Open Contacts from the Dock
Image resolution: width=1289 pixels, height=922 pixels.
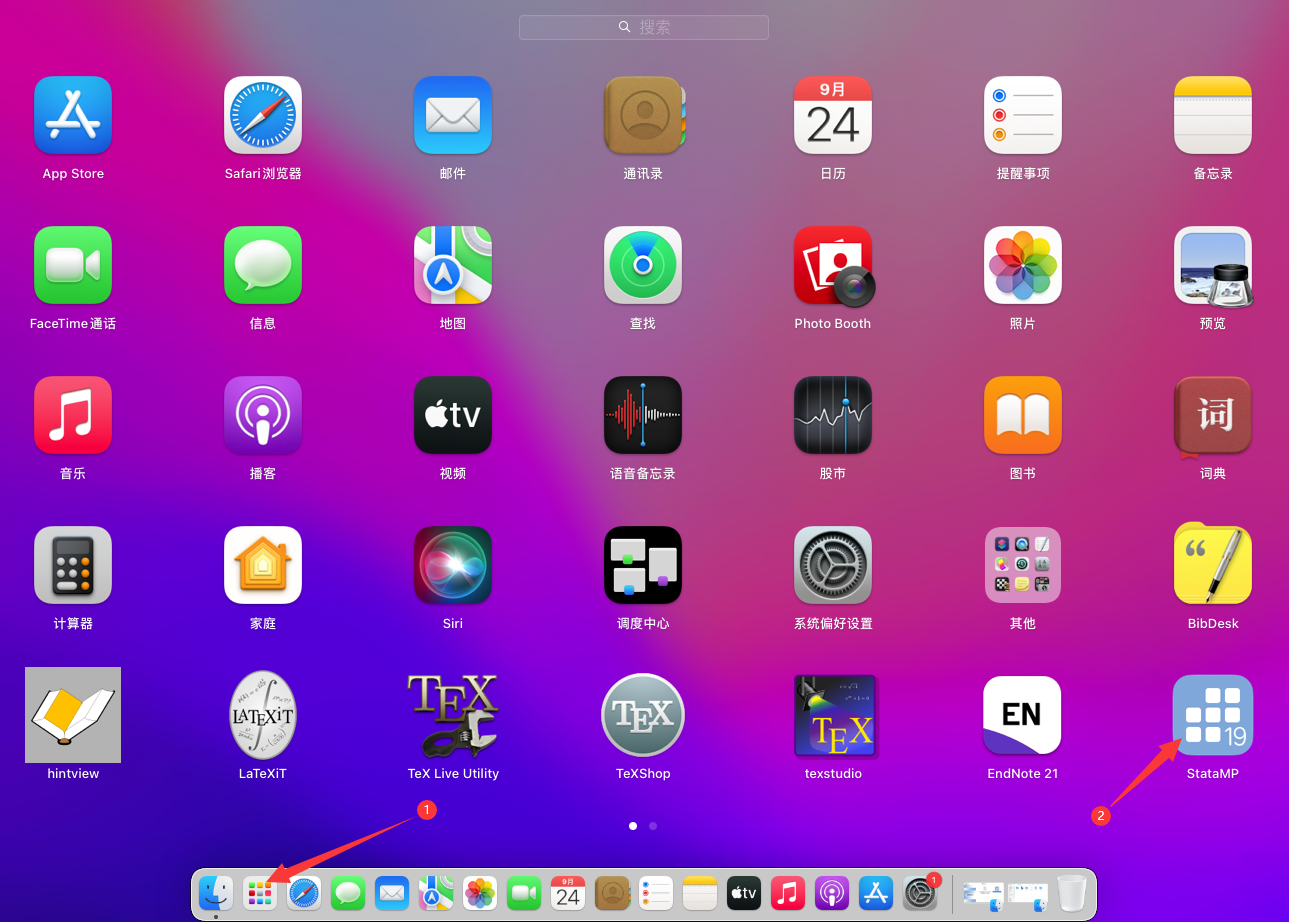(612, 892)
